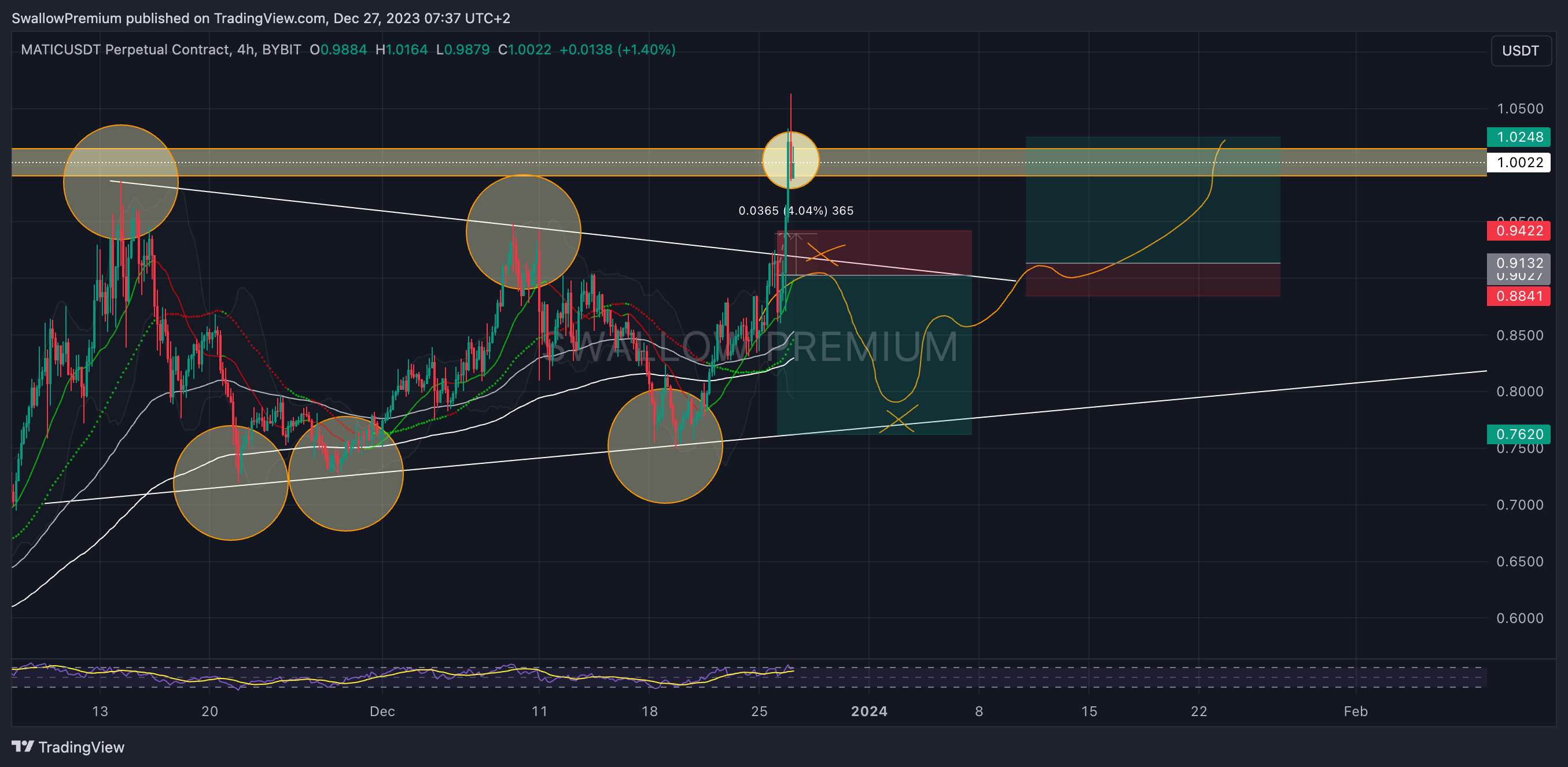This screenshot has height=767, width=1568.
Task: Select the circle on the December 11 top
Action: (524, 232)
